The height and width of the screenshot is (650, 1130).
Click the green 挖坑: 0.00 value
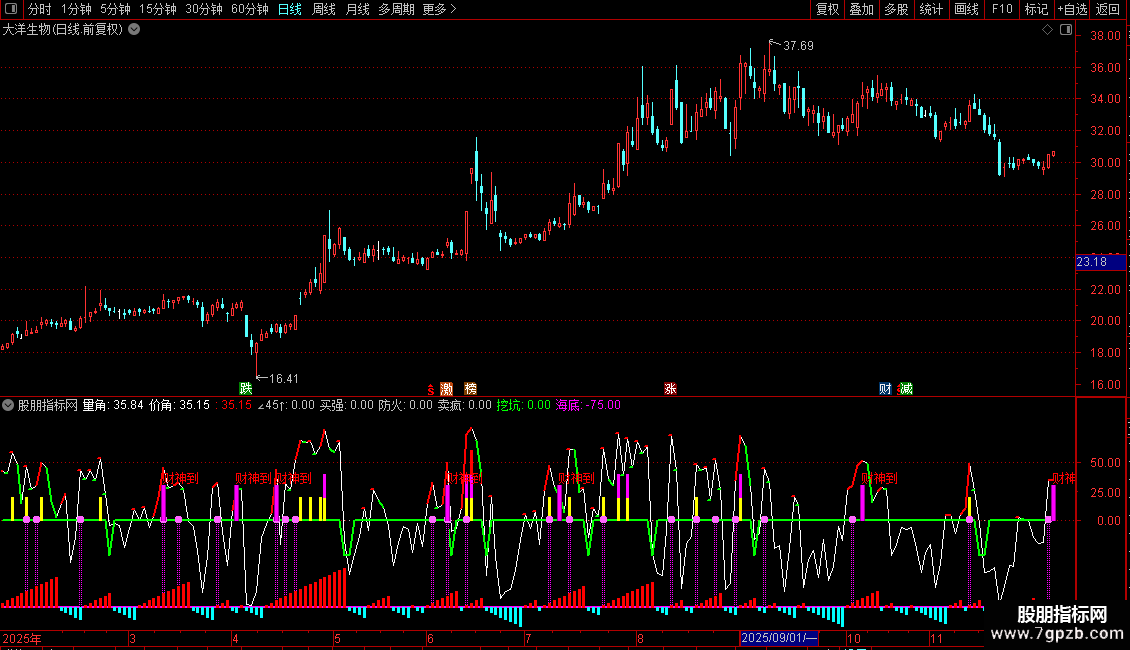(523, 405)
